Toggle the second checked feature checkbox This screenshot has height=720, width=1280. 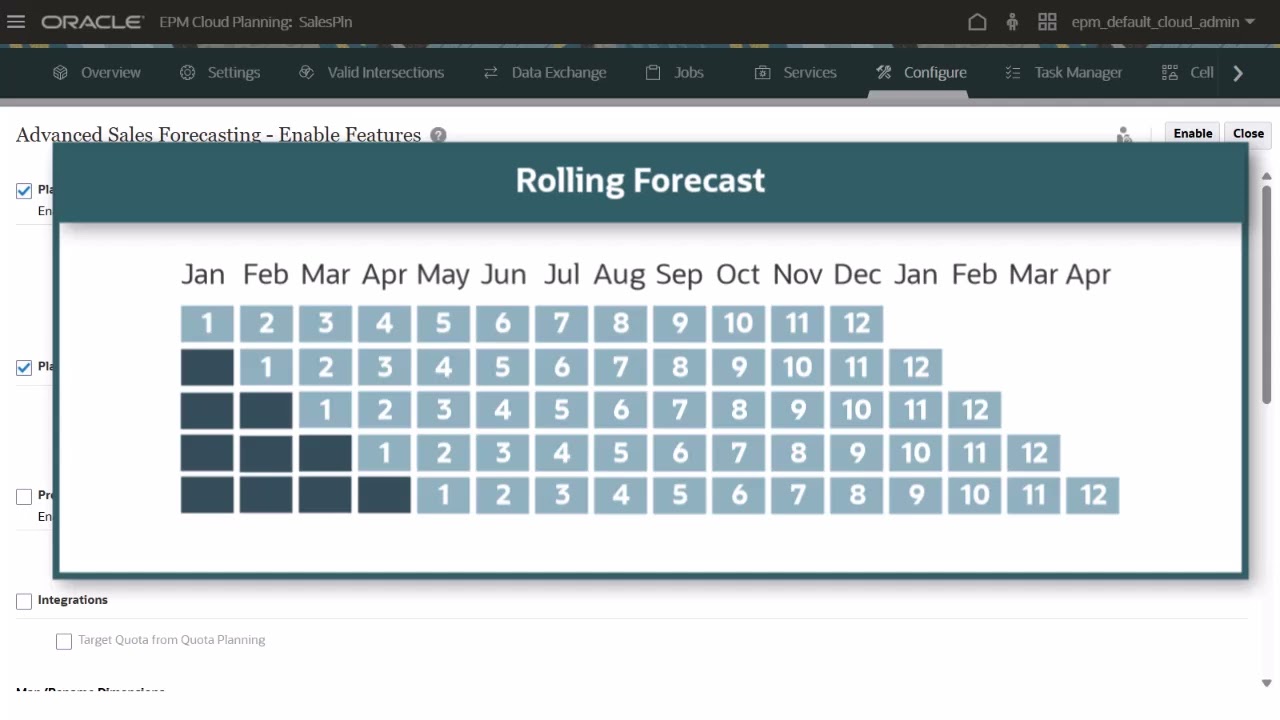click(x=24, y=367)
